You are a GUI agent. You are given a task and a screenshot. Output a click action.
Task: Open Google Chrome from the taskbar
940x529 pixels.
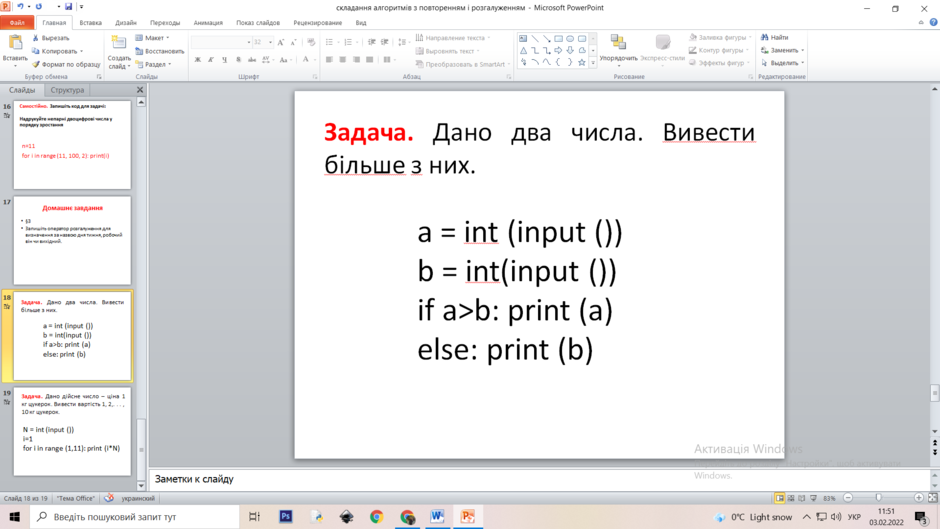tap(376, 516)
